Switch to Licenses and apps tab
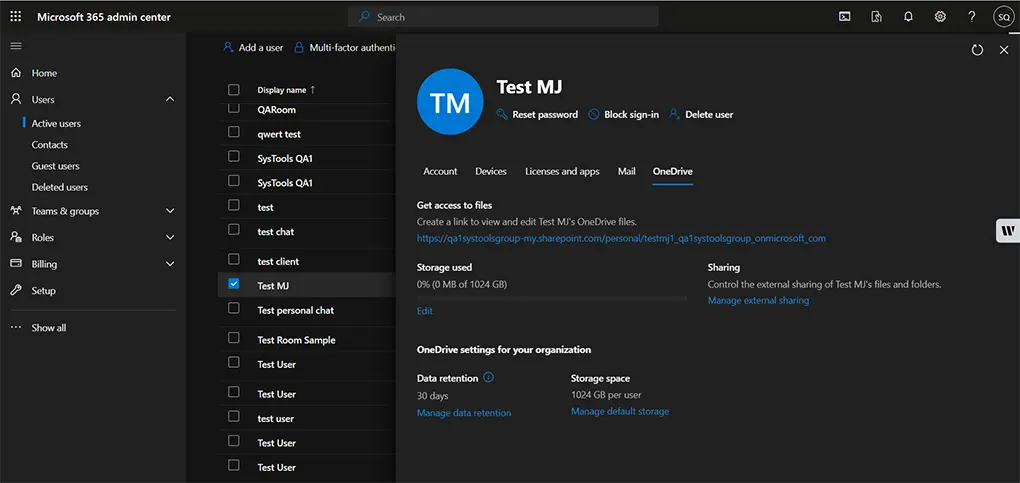Screen dimensions: 1020x483 point(562,171)
